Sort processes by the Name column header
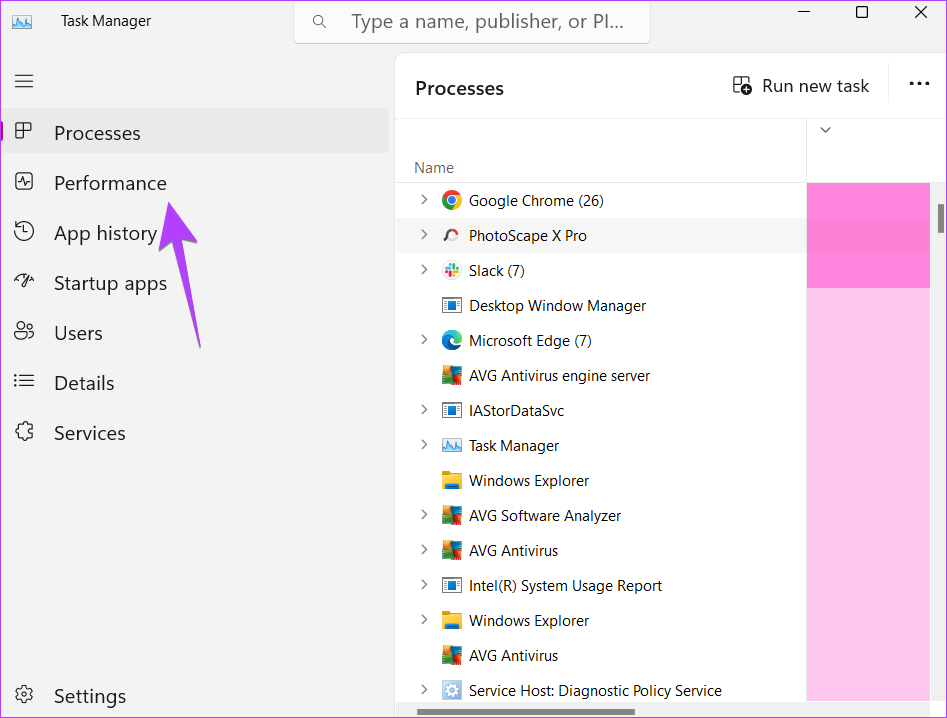 coord(434,168)
